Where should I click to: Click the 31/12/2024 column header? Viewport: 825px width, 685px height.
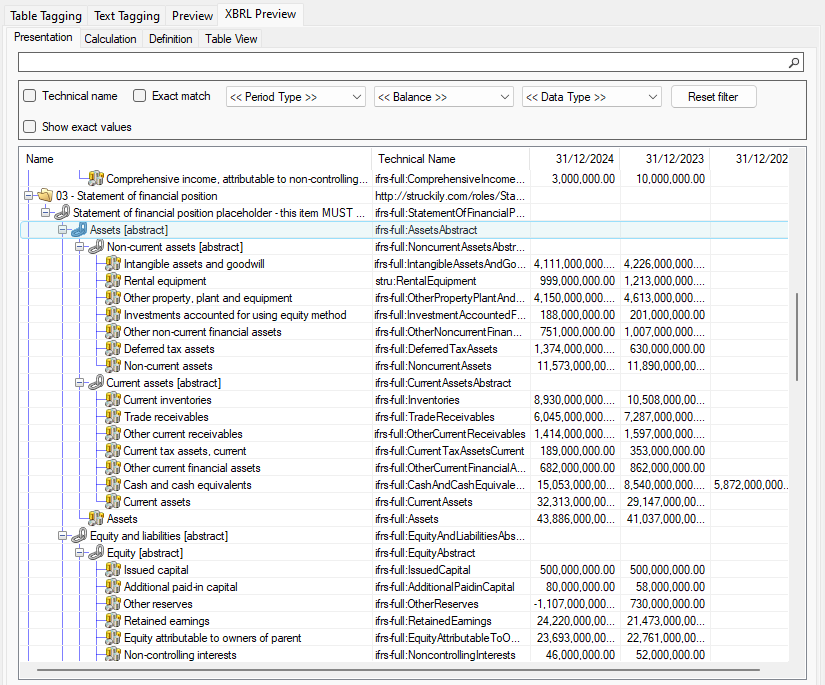click(x=575, y=159)
